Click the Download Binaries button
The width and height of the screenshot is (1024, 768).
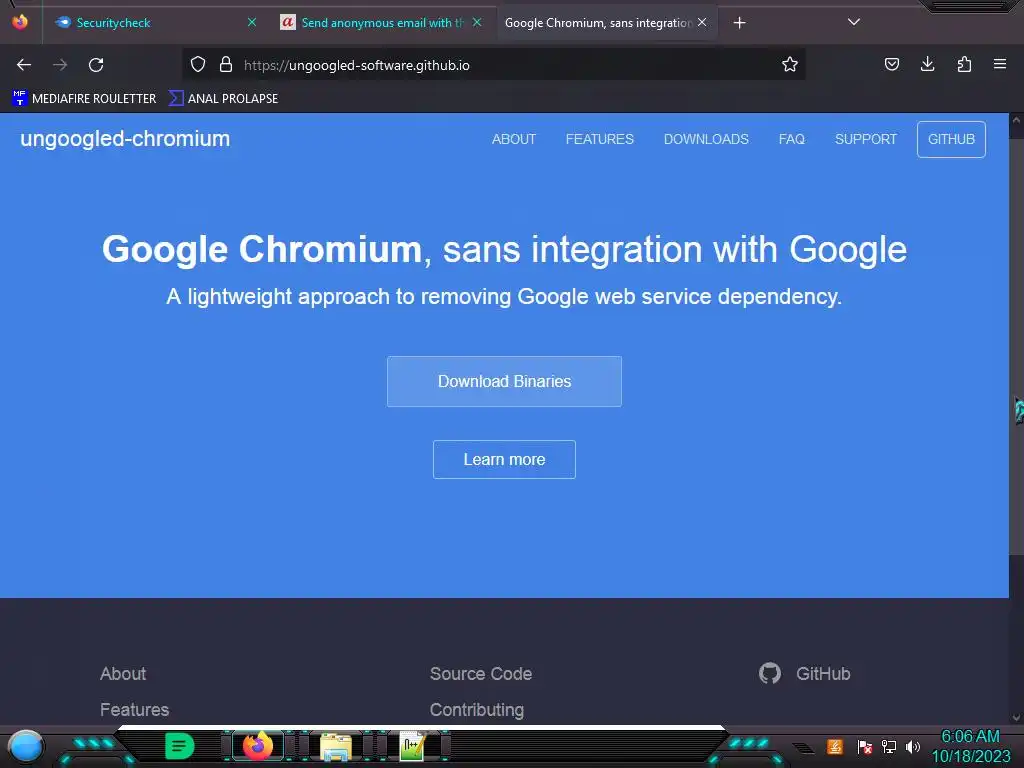tap(504, 381)
